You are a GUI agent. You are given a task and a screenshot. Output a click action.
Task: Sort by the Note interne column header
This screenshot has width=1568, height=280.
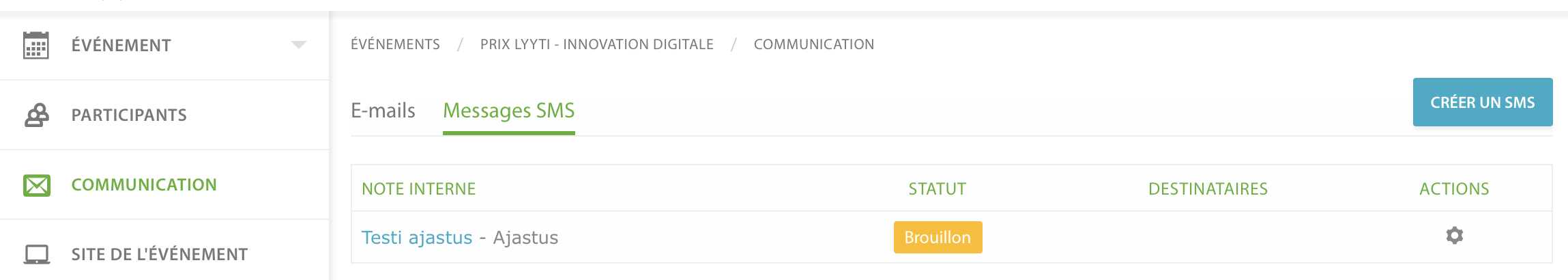pyautogui.click(x=419, y=189)
